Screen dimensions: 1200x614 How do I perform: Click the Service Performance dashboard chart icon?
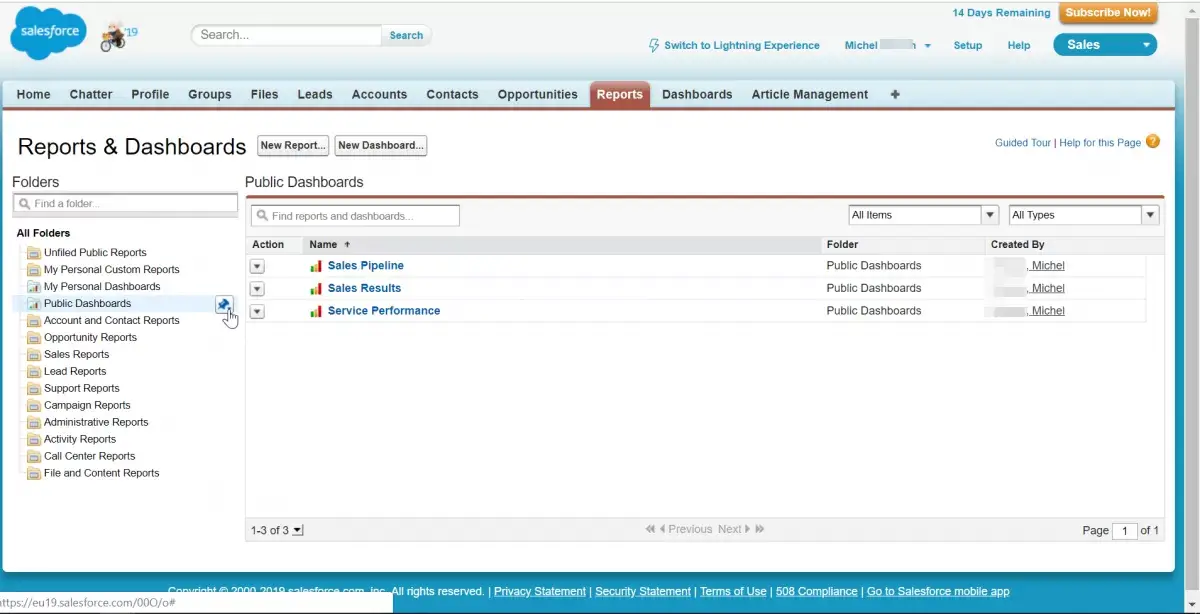point(316,311)
